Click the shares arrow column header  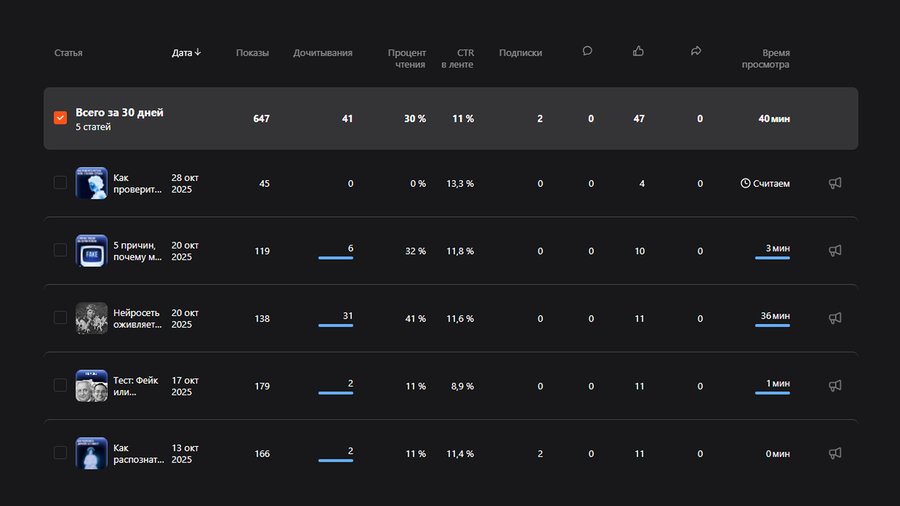click(696, 51)
